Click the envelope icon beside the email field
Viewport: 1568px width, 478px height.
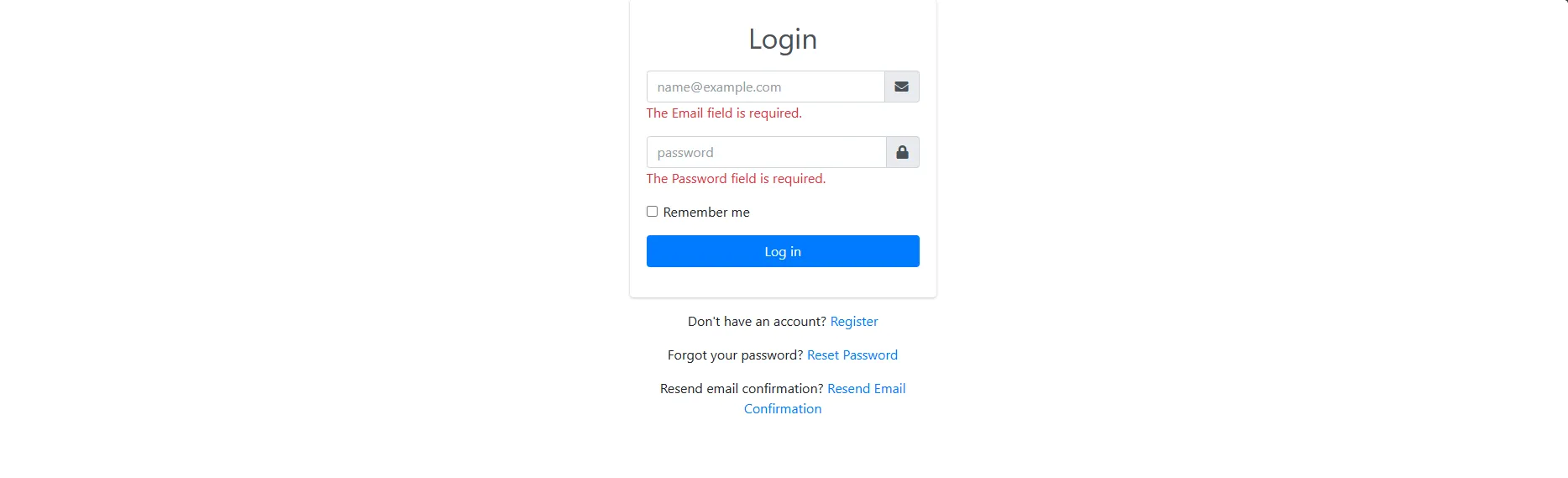tap(901, 87)
